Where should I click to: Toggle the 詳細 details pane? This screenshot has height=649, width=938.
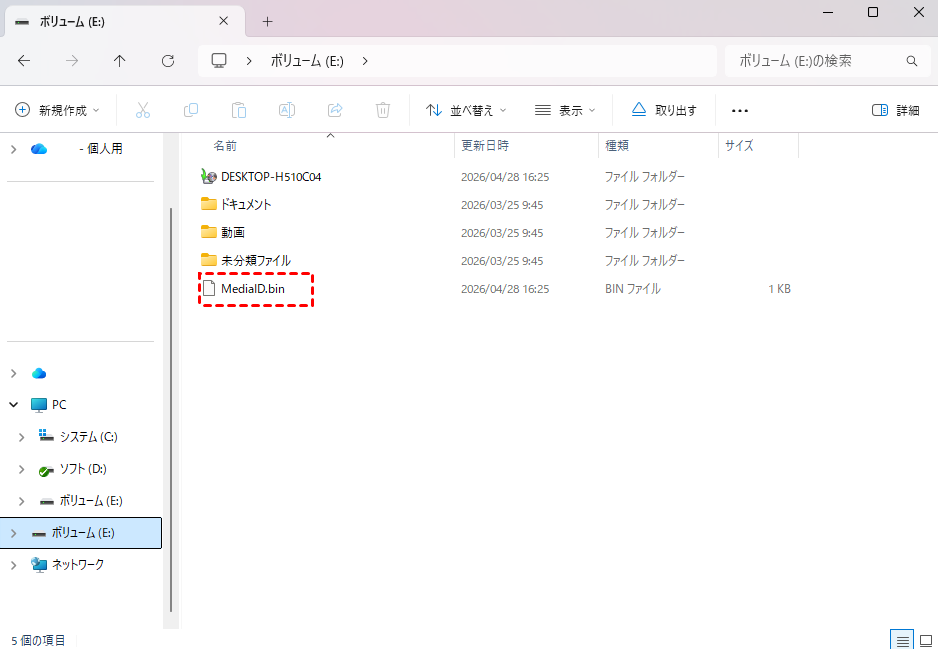click(895, 110)
